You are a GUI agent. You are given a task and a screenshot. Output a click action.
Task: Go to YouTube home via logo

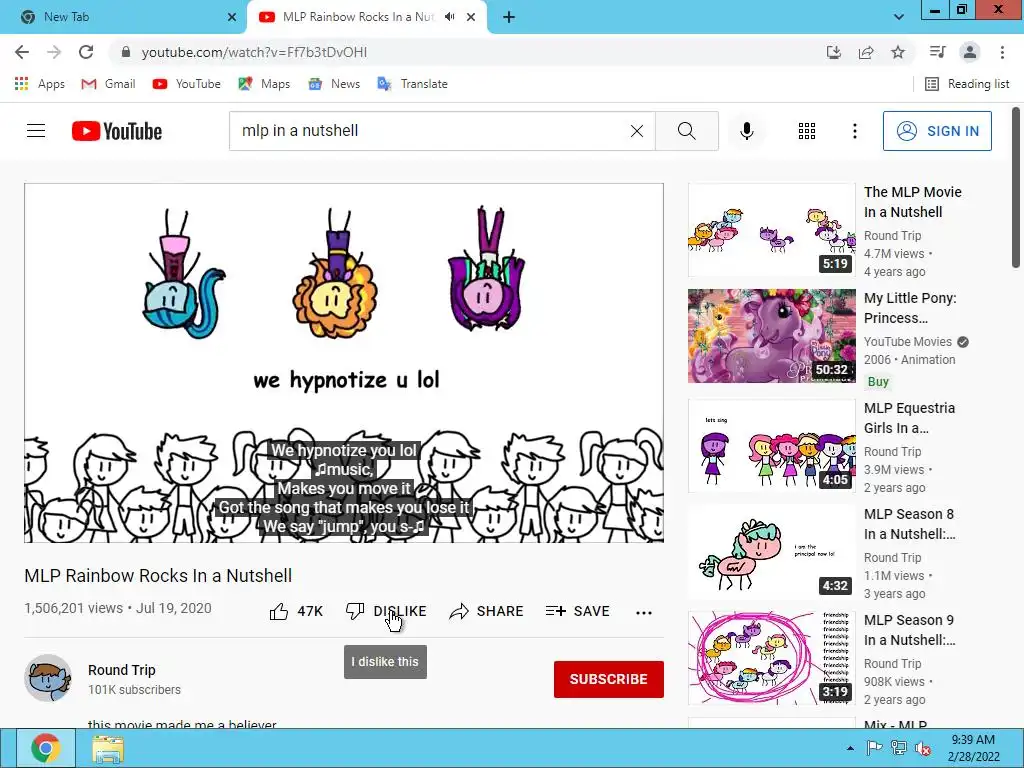click(x=117, y=131)
